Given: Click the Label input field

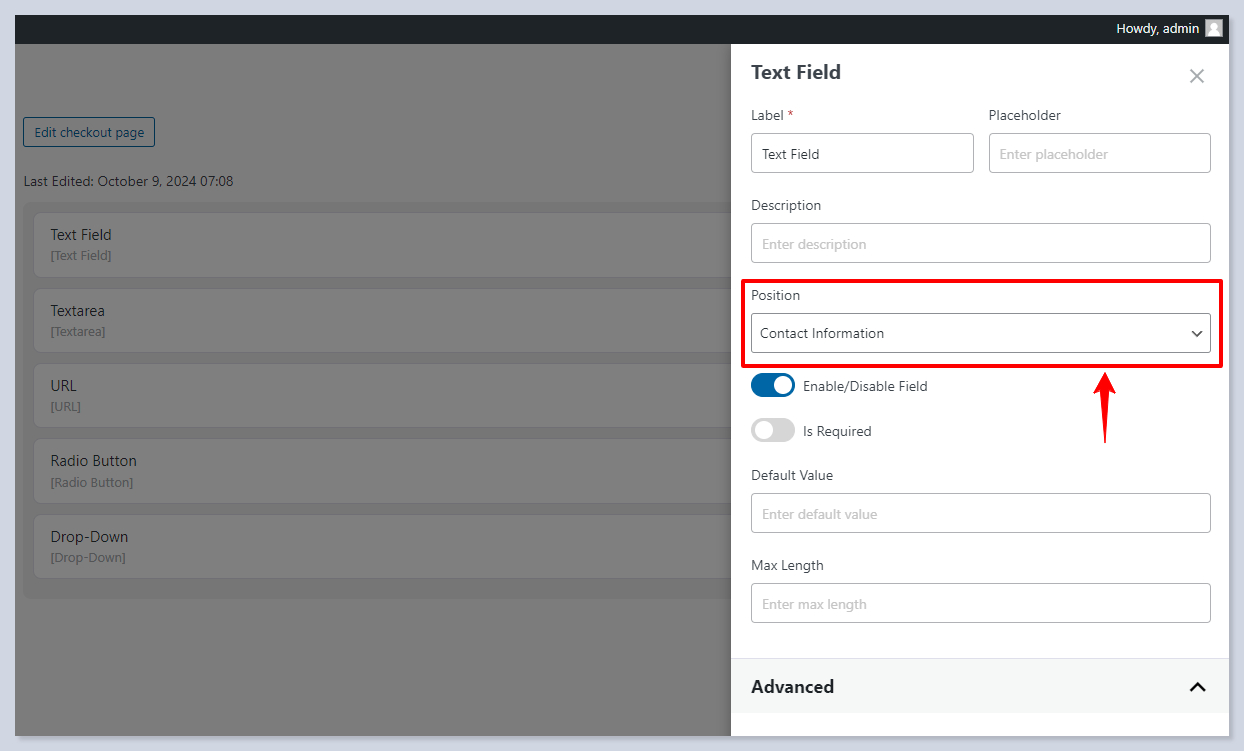Looking at the screenshot, I should pyautogui.click(x=861, y=154).
